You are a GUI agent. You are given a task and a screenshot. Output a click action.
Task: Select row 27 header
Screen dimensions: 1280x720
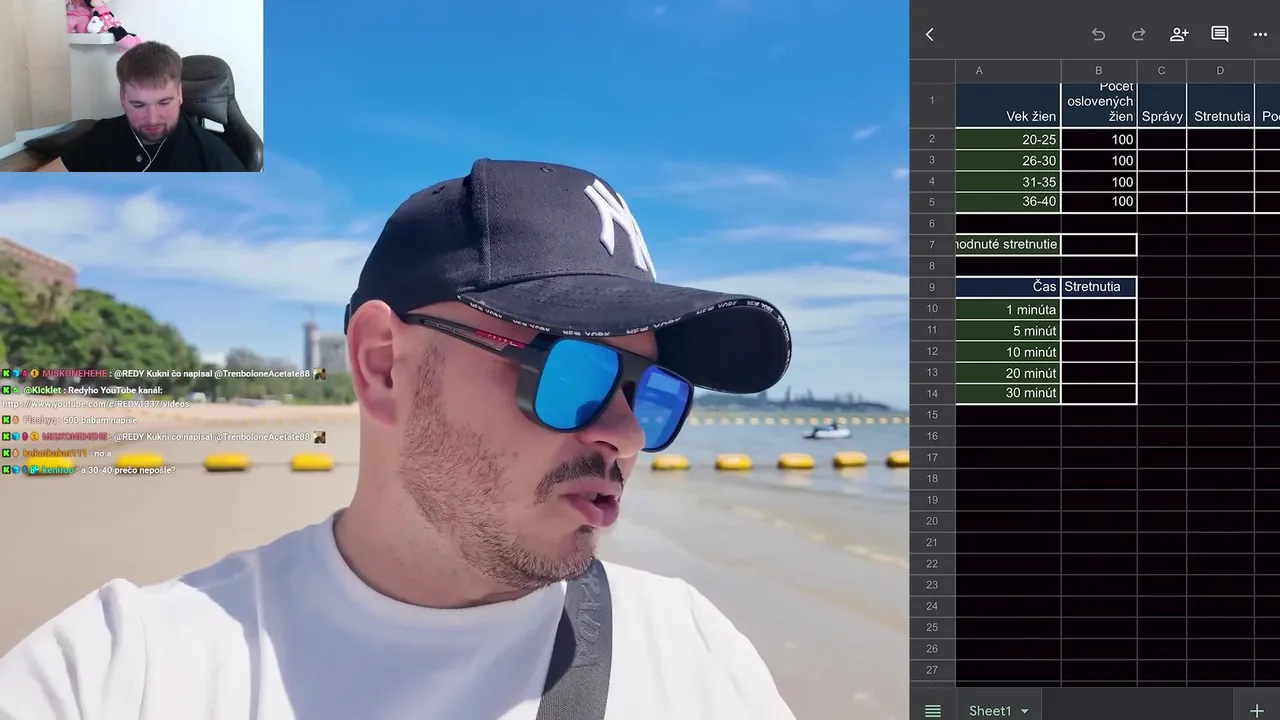click(932, 670)
